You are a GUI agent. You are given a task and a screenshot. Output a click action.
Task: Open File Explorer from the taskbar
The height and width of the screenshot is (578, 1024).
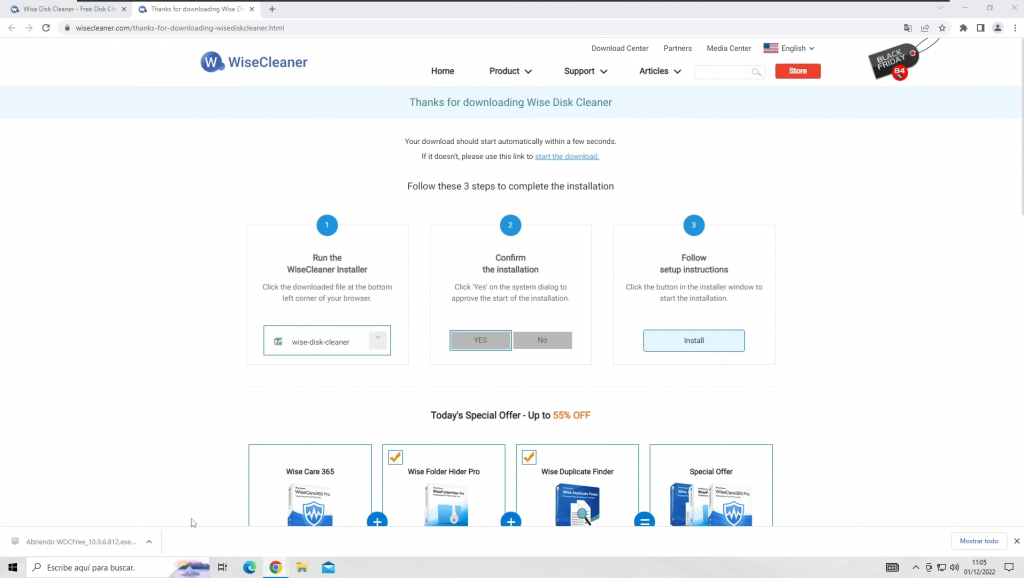point(301,567)
